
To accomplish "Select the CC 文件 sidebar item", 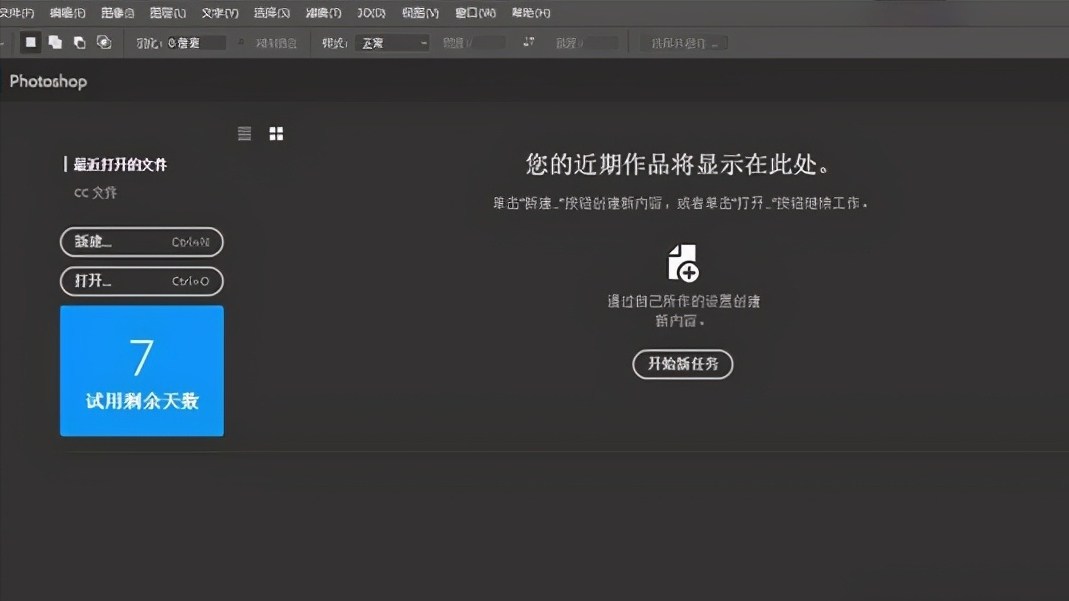I will [95, 192].
